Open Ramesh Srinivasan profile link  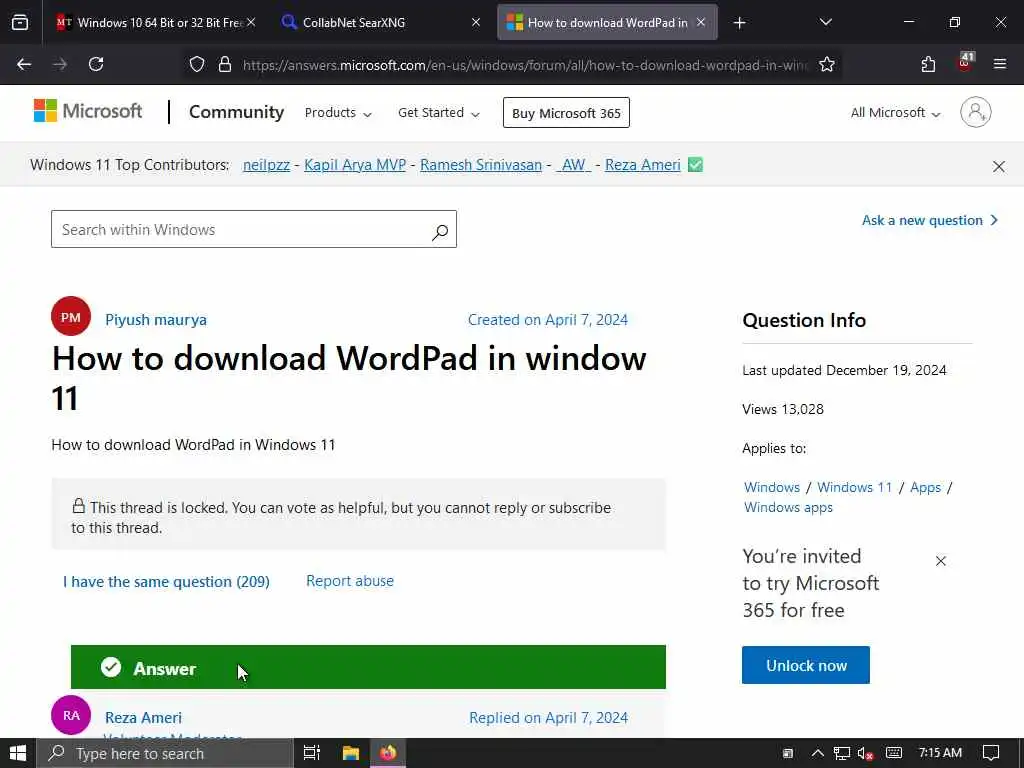[x=481, y=165]
